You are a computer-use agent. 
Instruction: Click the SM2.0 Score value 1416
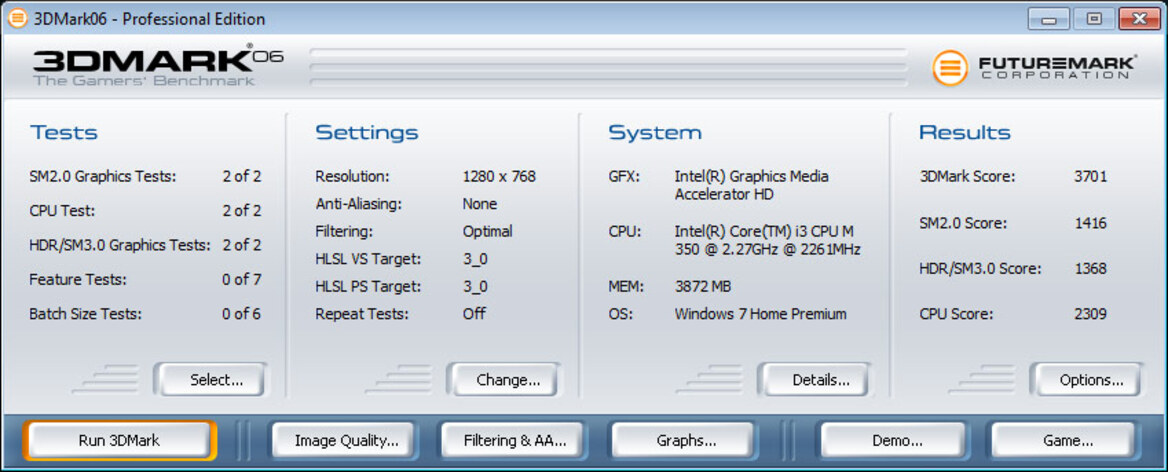1091,223
